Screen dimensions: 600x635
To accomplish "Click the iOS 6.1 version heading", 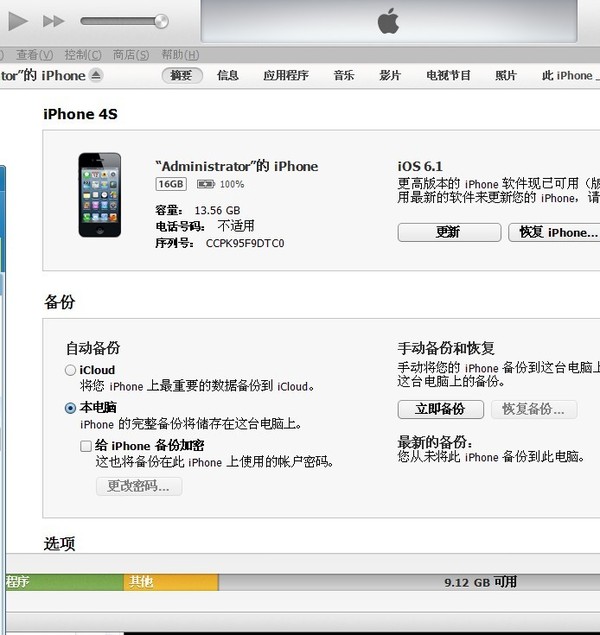I will [420, 166].
